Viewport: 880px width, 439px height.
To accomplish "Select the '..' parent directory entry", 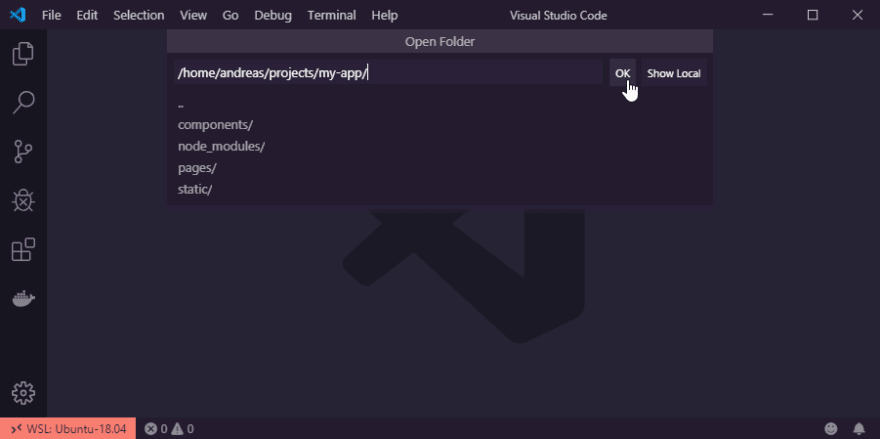I will tap(440, 104).
